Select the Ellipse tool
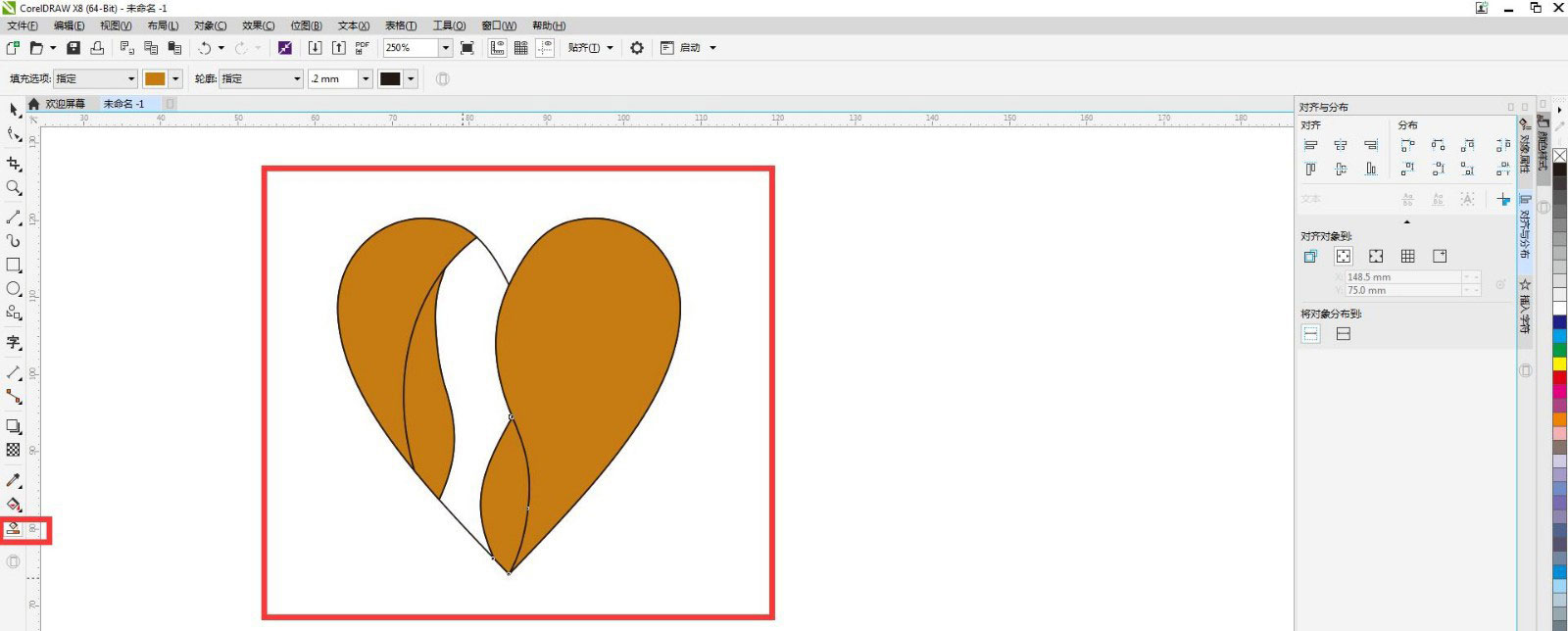Image resolution: width=1568 pixels, height=631 pixels. click(x=14, y=289)
